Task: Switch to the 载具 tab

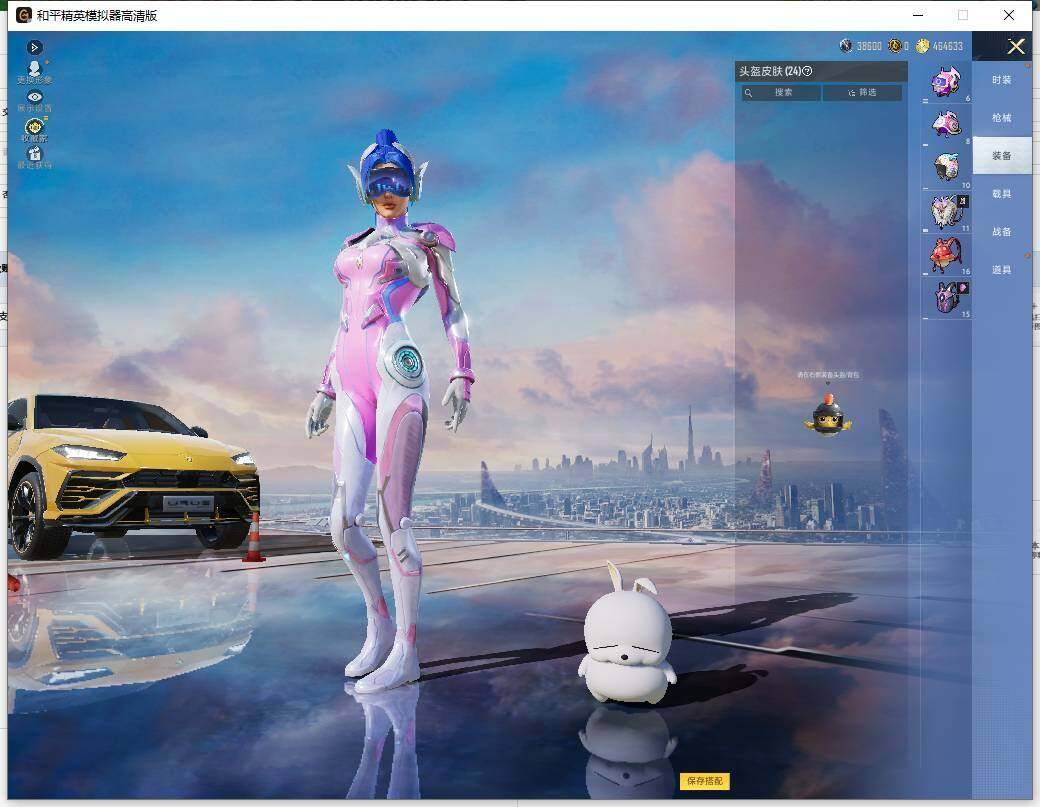Action: [x=1002, y=194]
